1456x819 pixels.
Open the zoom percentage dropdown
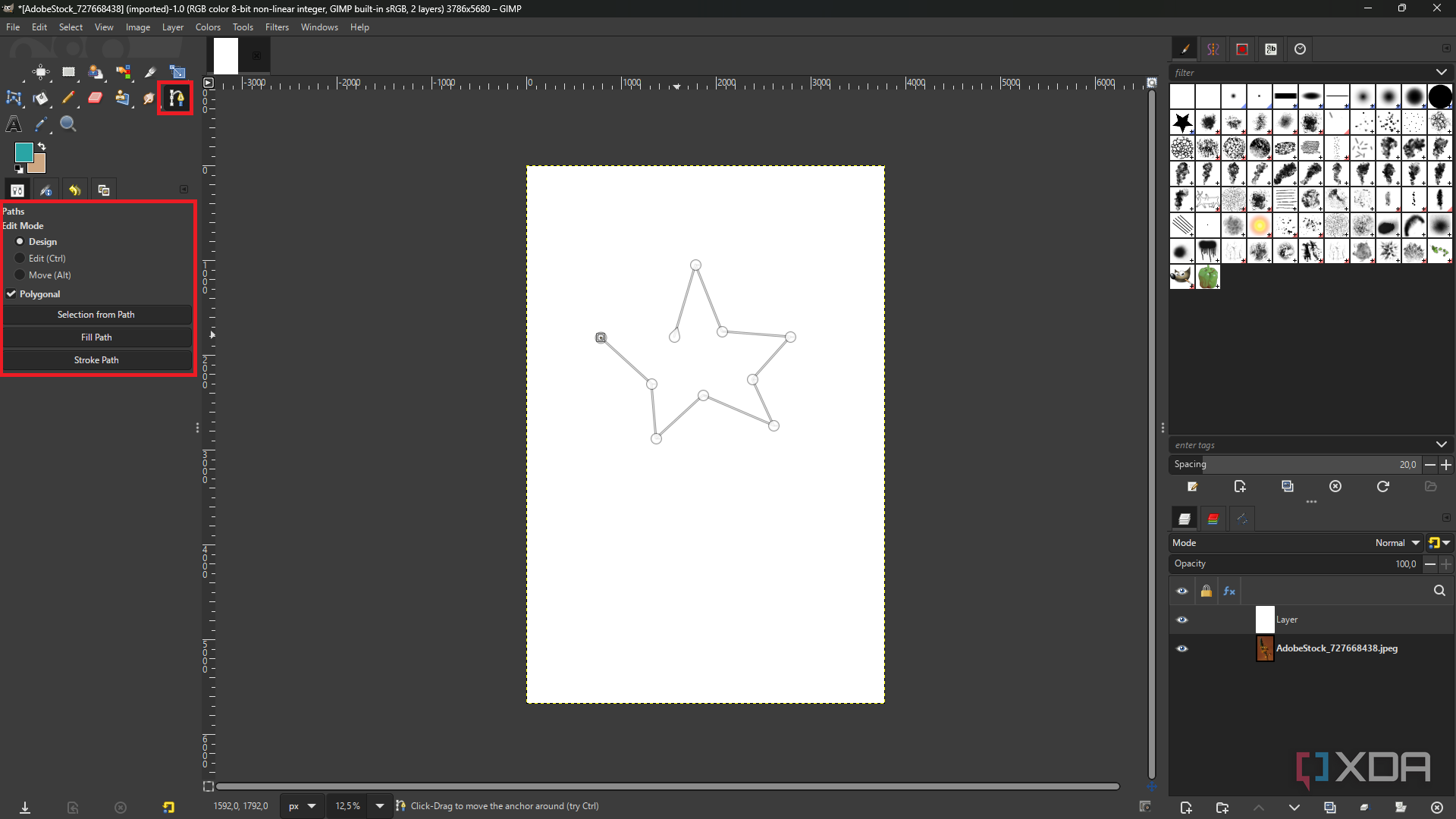(x=380, y=806)
